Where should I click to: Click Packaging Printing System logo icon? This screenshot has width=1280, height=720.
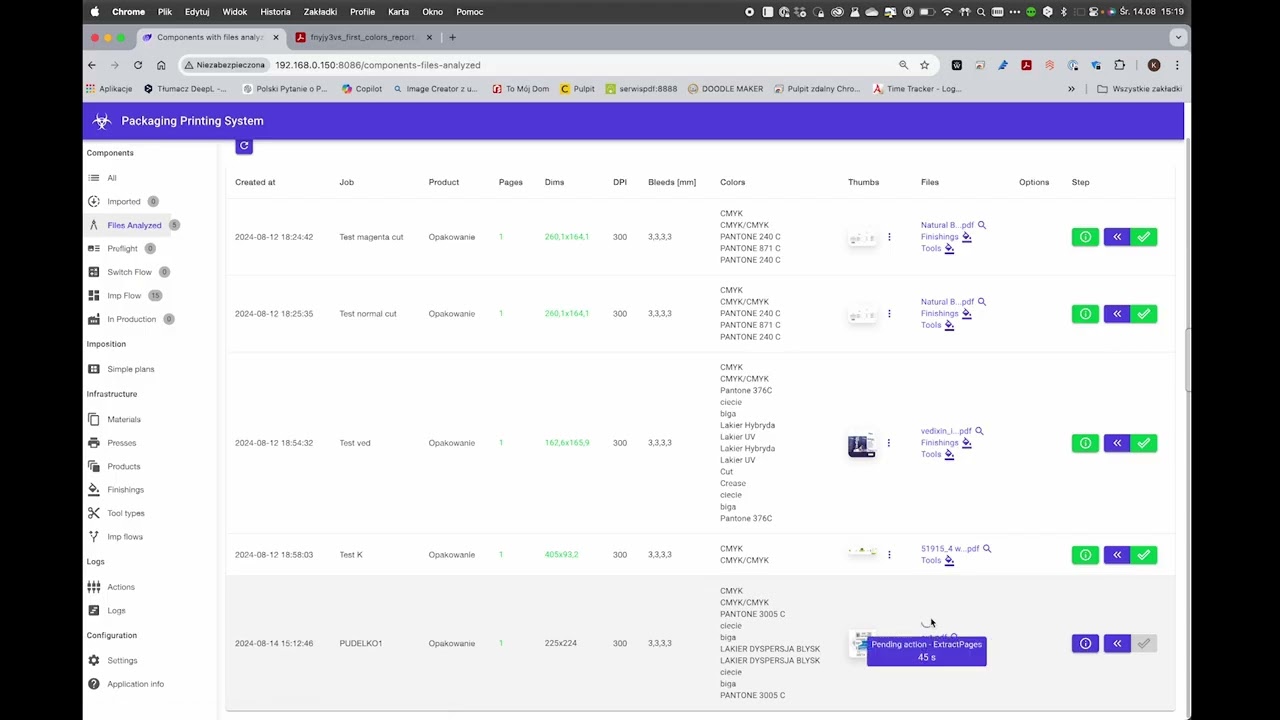click(101, 121)
